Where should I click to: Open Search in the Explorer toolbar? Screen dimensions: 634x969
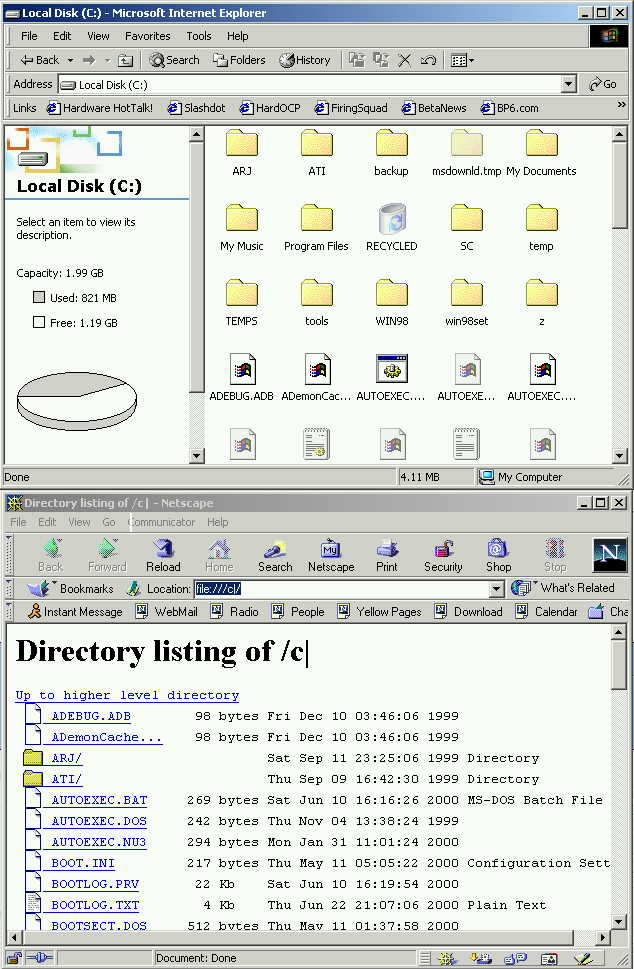tap(174, 60)
